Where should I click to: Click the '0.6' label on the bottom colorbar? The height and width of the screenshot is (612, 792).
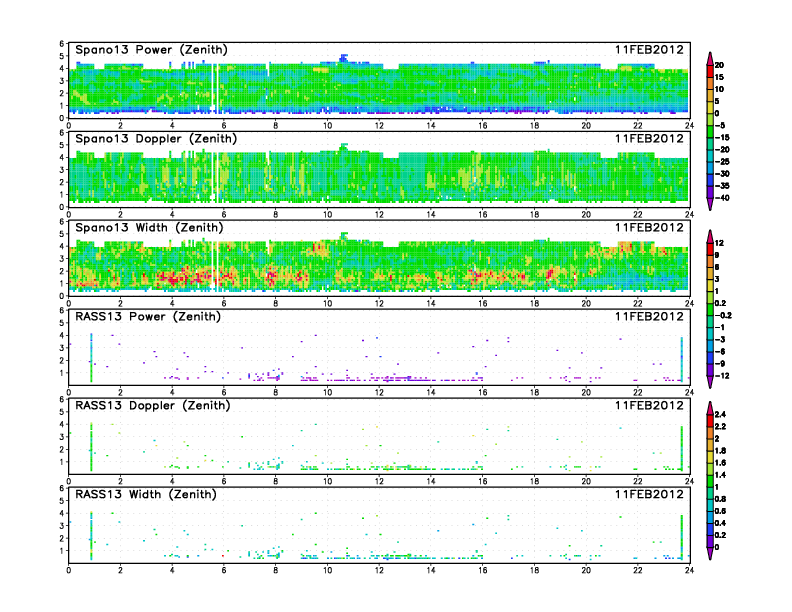(720, 511)
